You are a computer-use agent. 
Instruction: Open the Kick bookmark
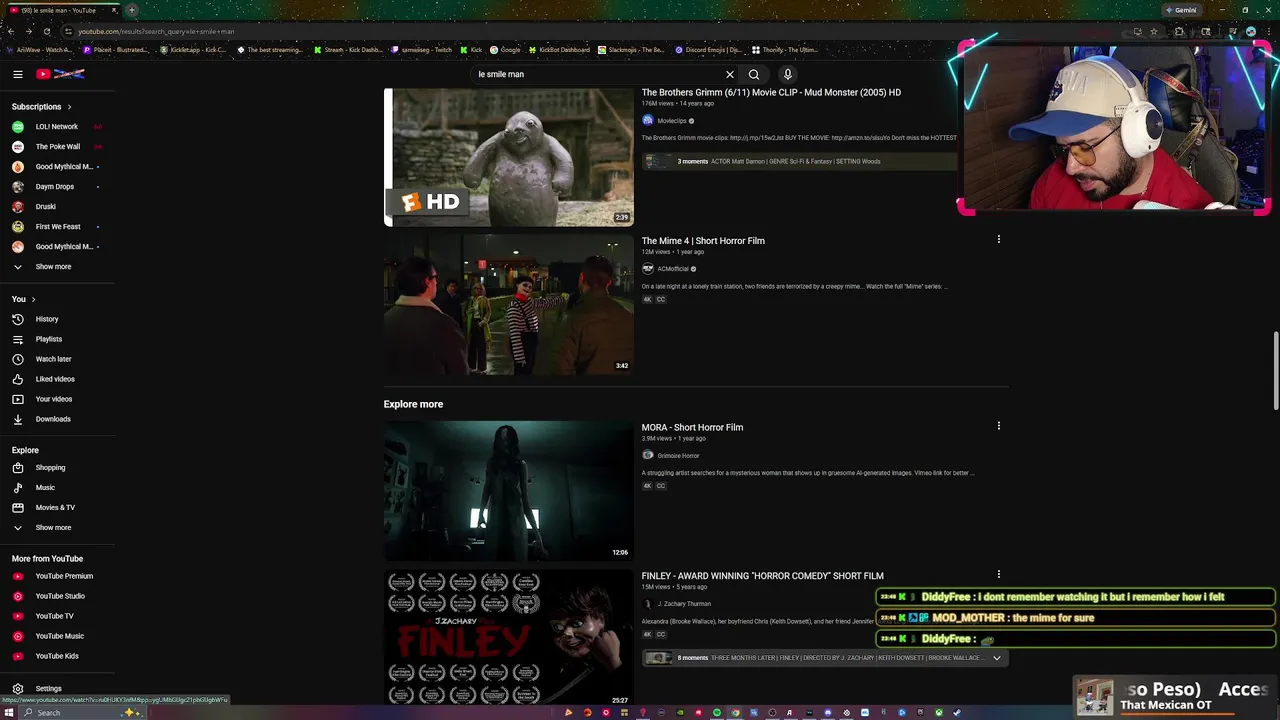point(471,49)
